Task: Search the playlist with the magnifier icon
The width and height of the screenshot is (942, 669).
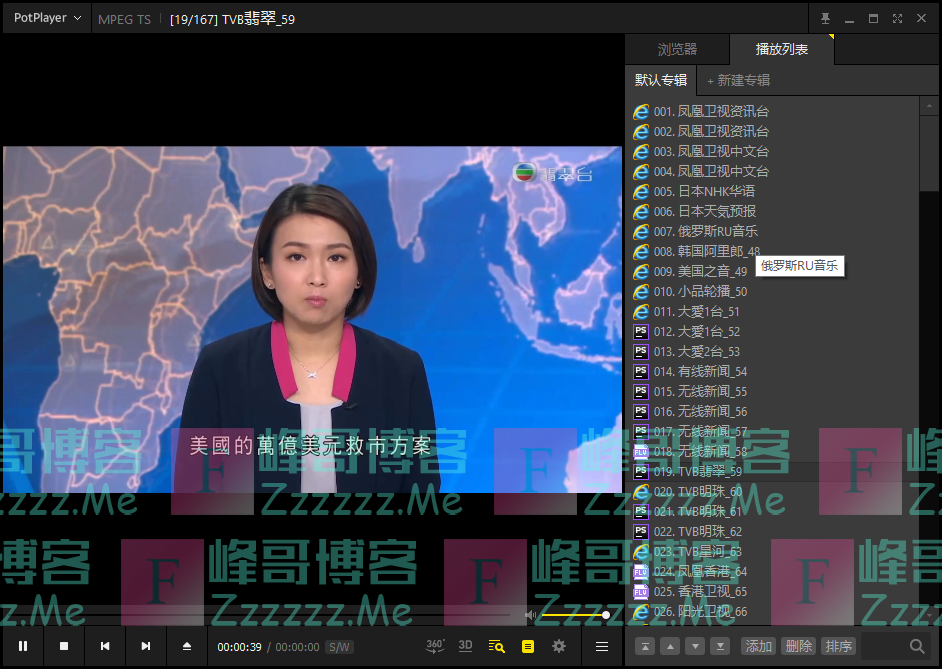Action: [917, 646]
